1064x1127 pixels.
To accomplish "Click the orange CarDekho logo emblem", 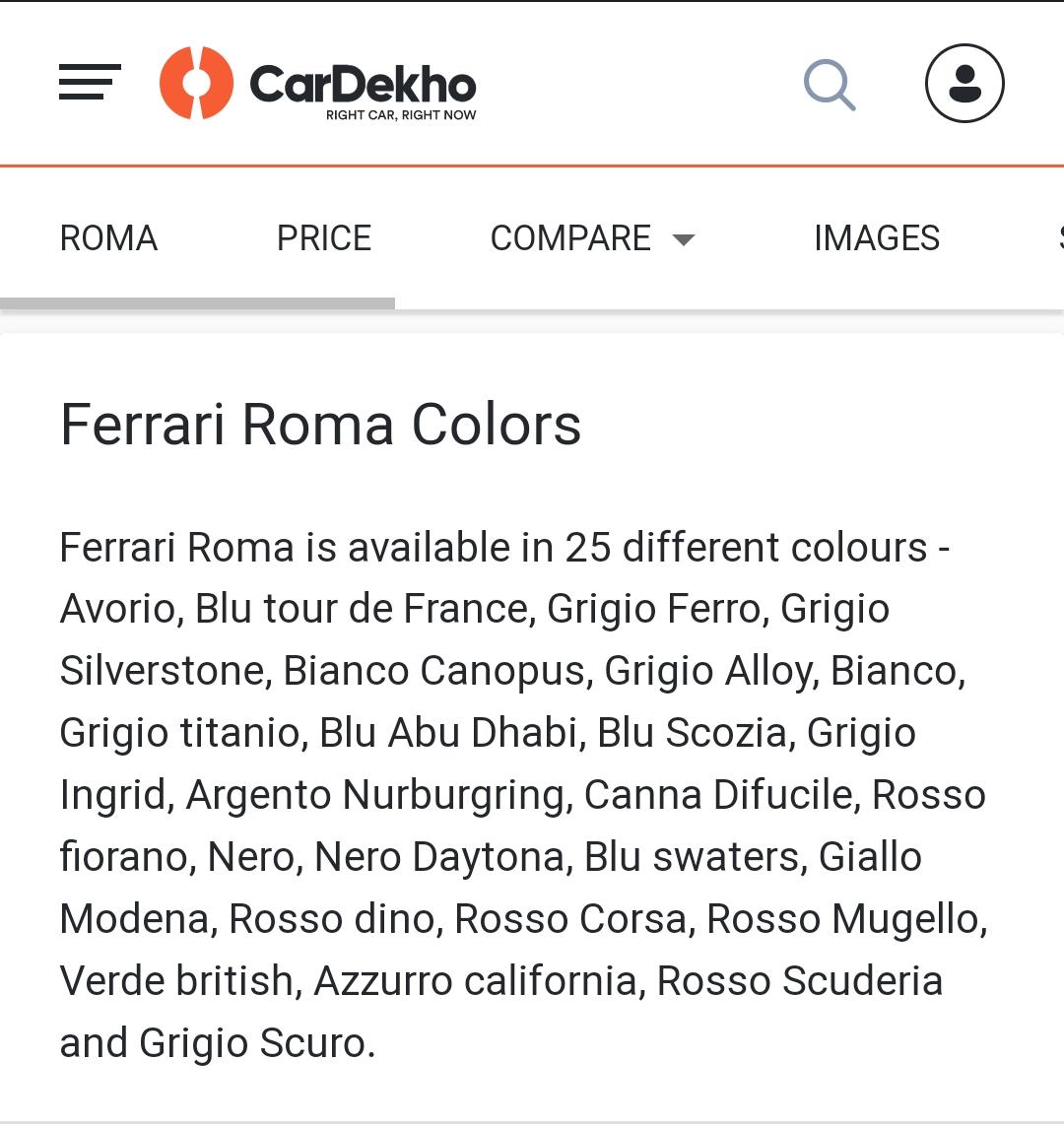I will coord(196,83).
